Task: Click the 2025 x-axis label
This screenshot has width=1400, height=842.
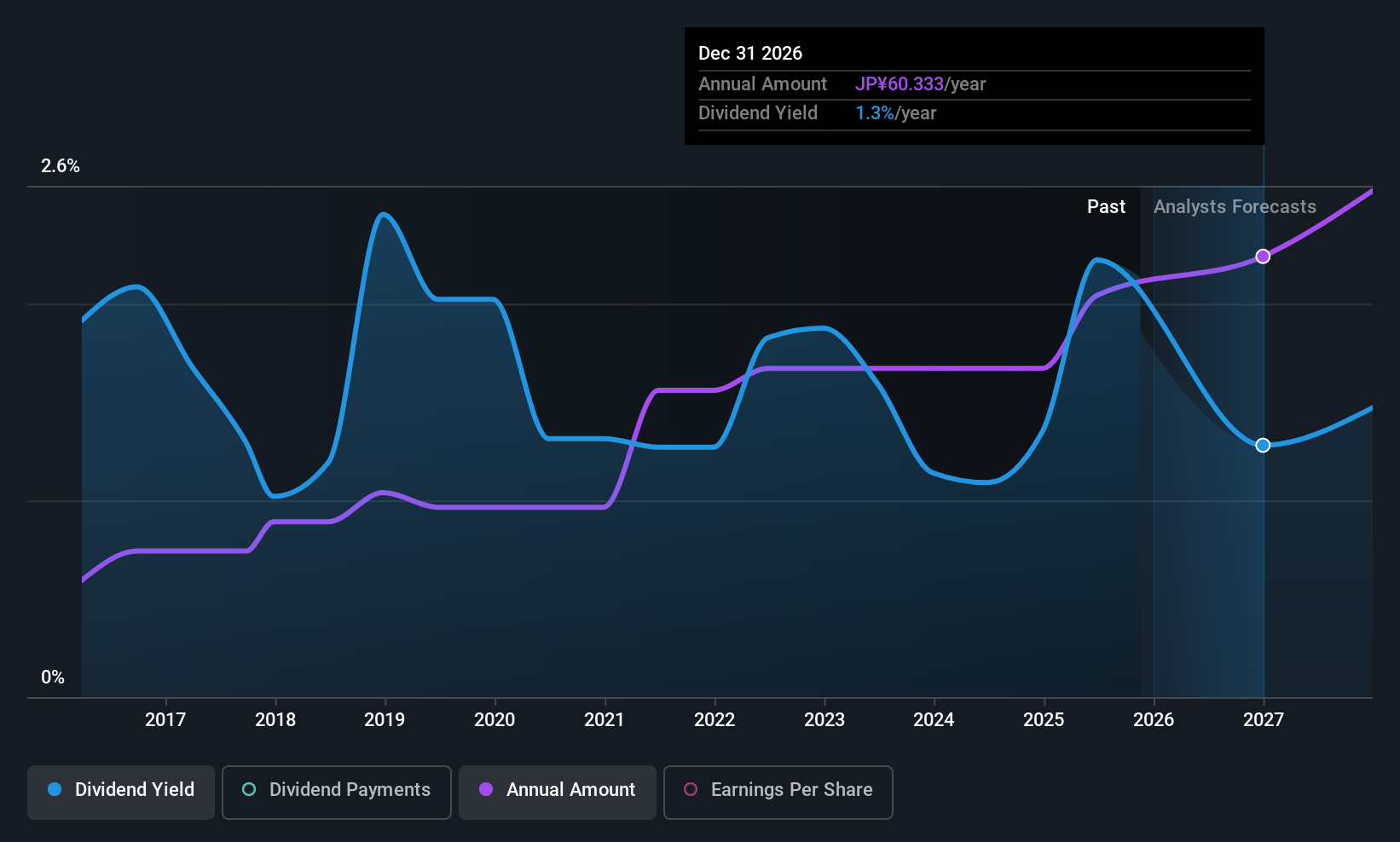Action: tap(1044, 719)
